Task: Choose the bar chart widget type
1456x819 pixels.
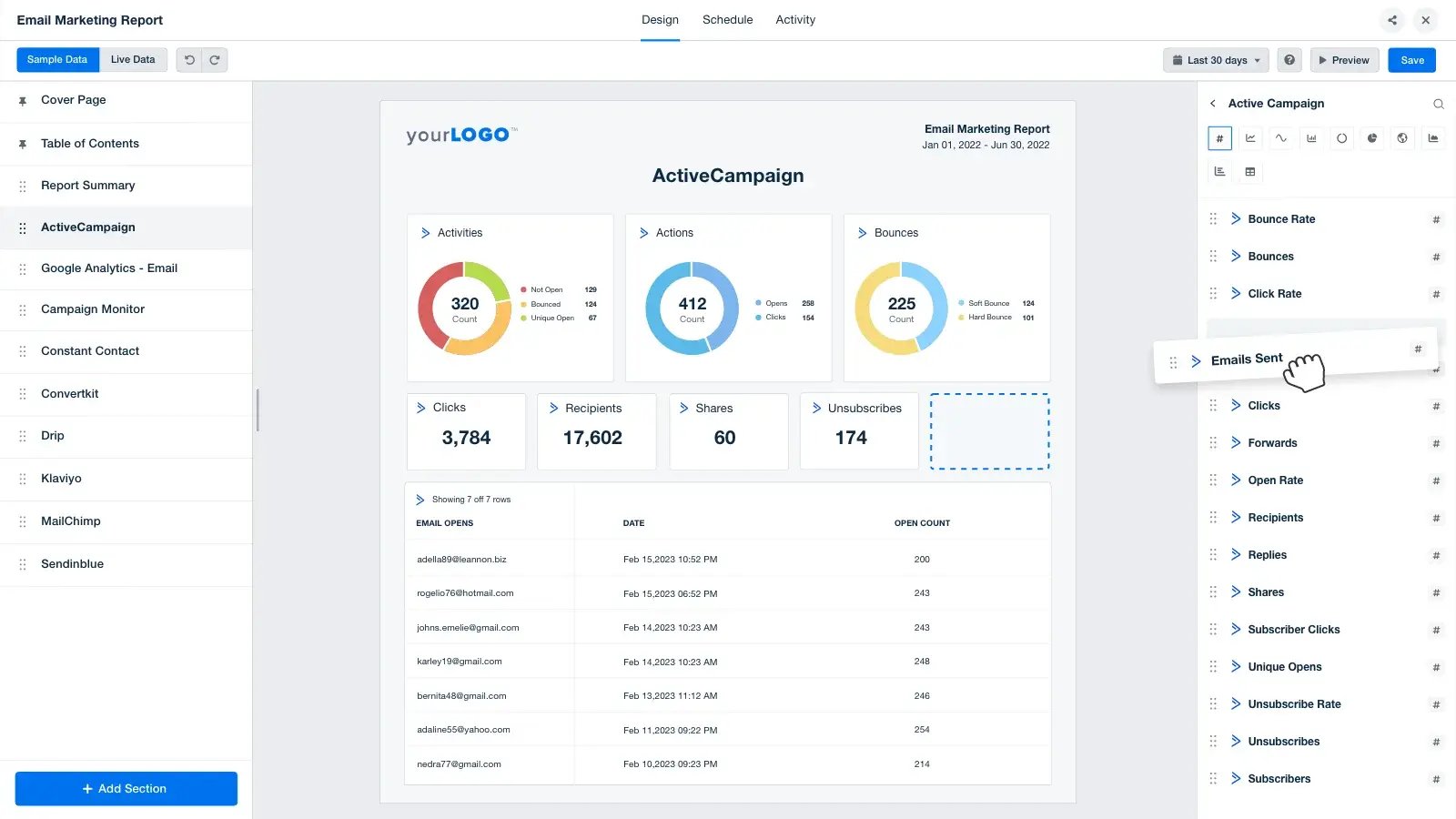Action: 1311,138
